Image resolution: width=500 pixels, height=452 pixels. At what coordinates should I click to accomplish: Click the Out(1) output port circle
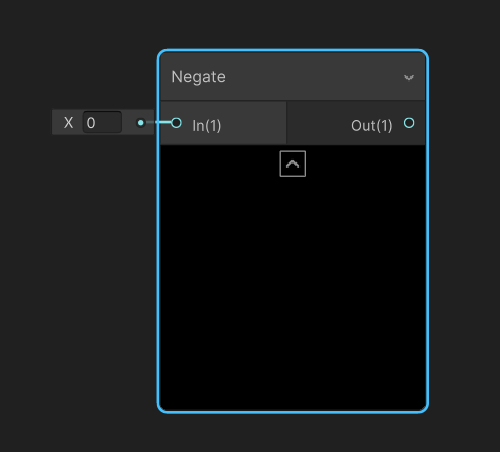(409, 123)
